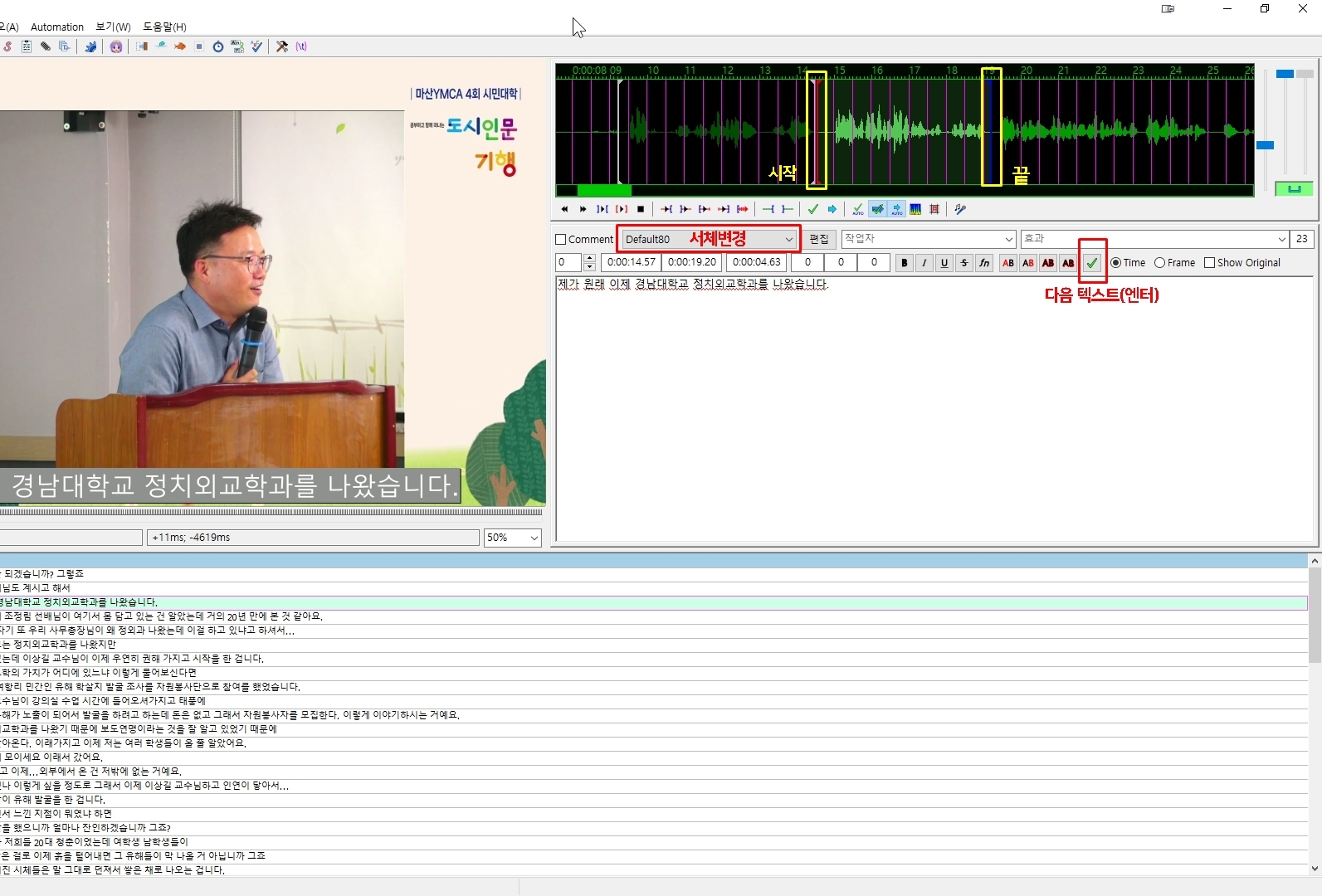The image size is (1322, 896).
Task: Play the audio selection
Action: pos(602,209)
